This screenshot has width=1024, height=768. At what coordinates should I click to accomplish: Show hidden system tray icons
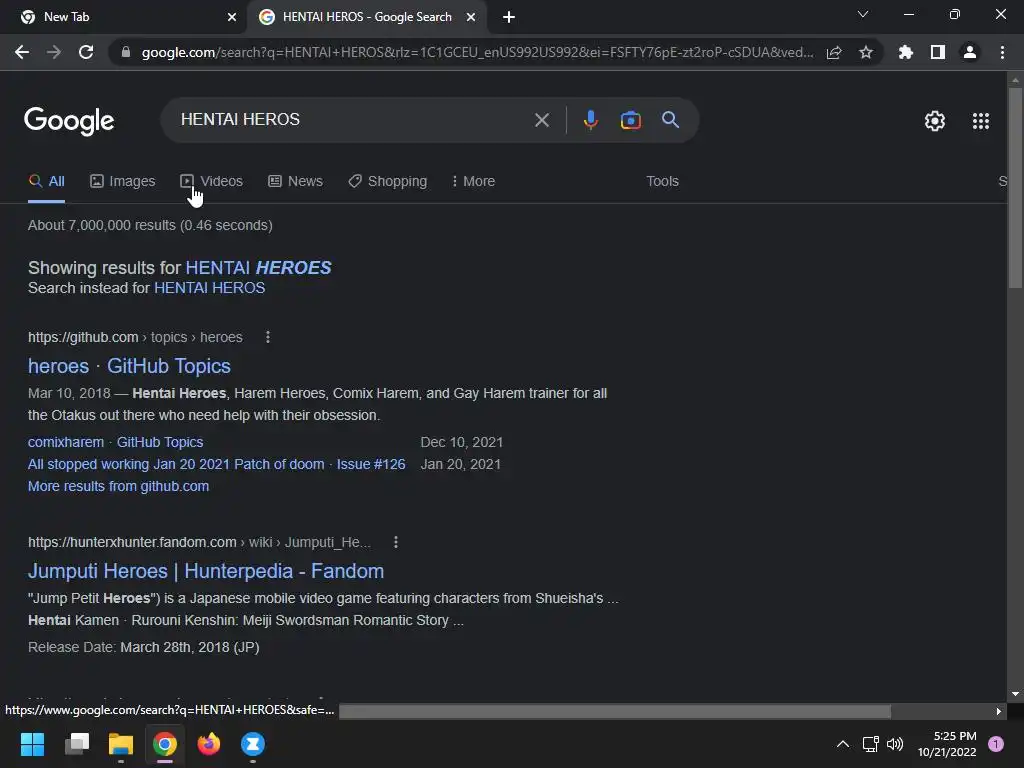(x=843, y=744)
